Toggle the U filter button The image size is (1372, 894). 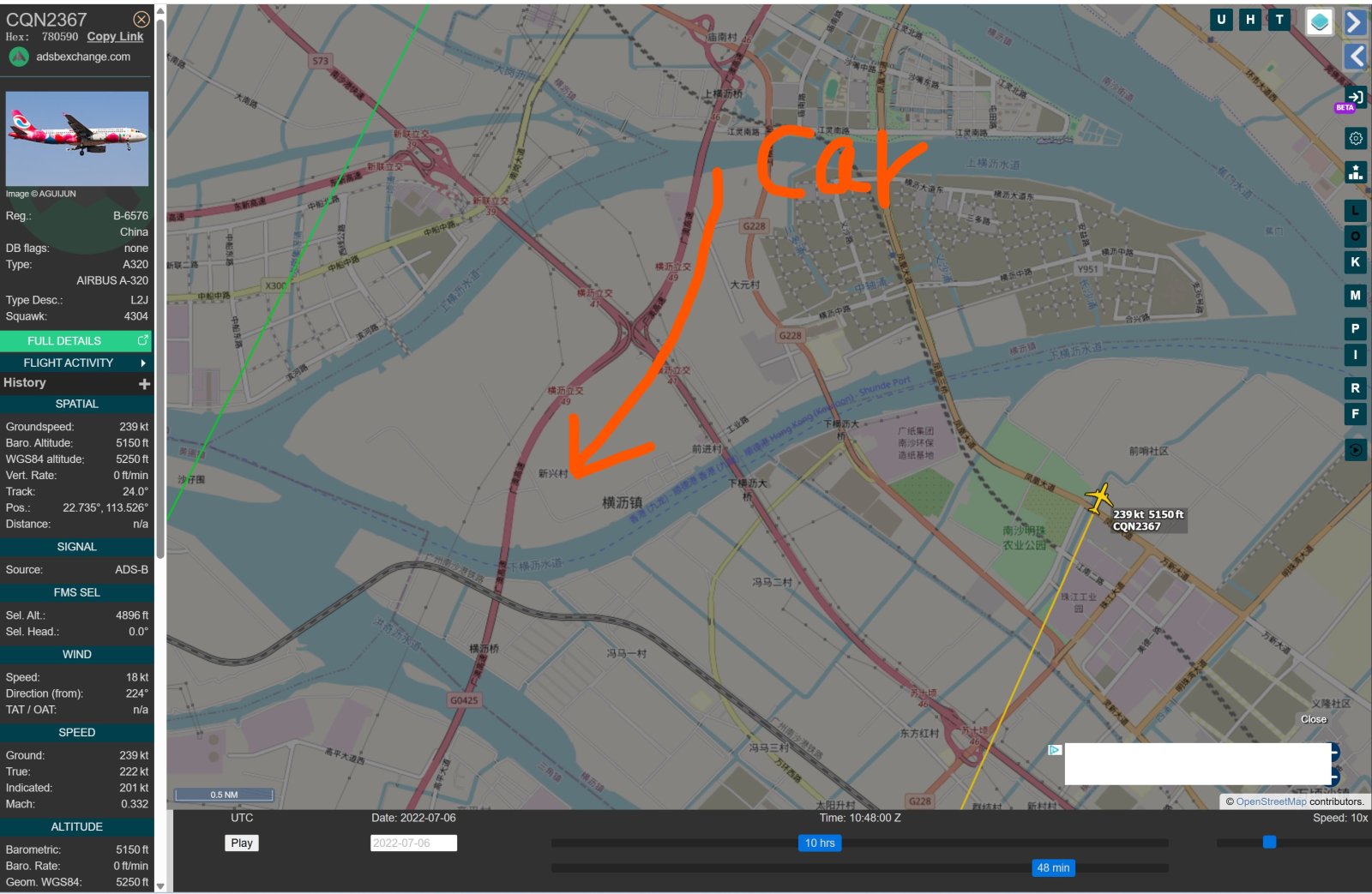click(1221, 19)
